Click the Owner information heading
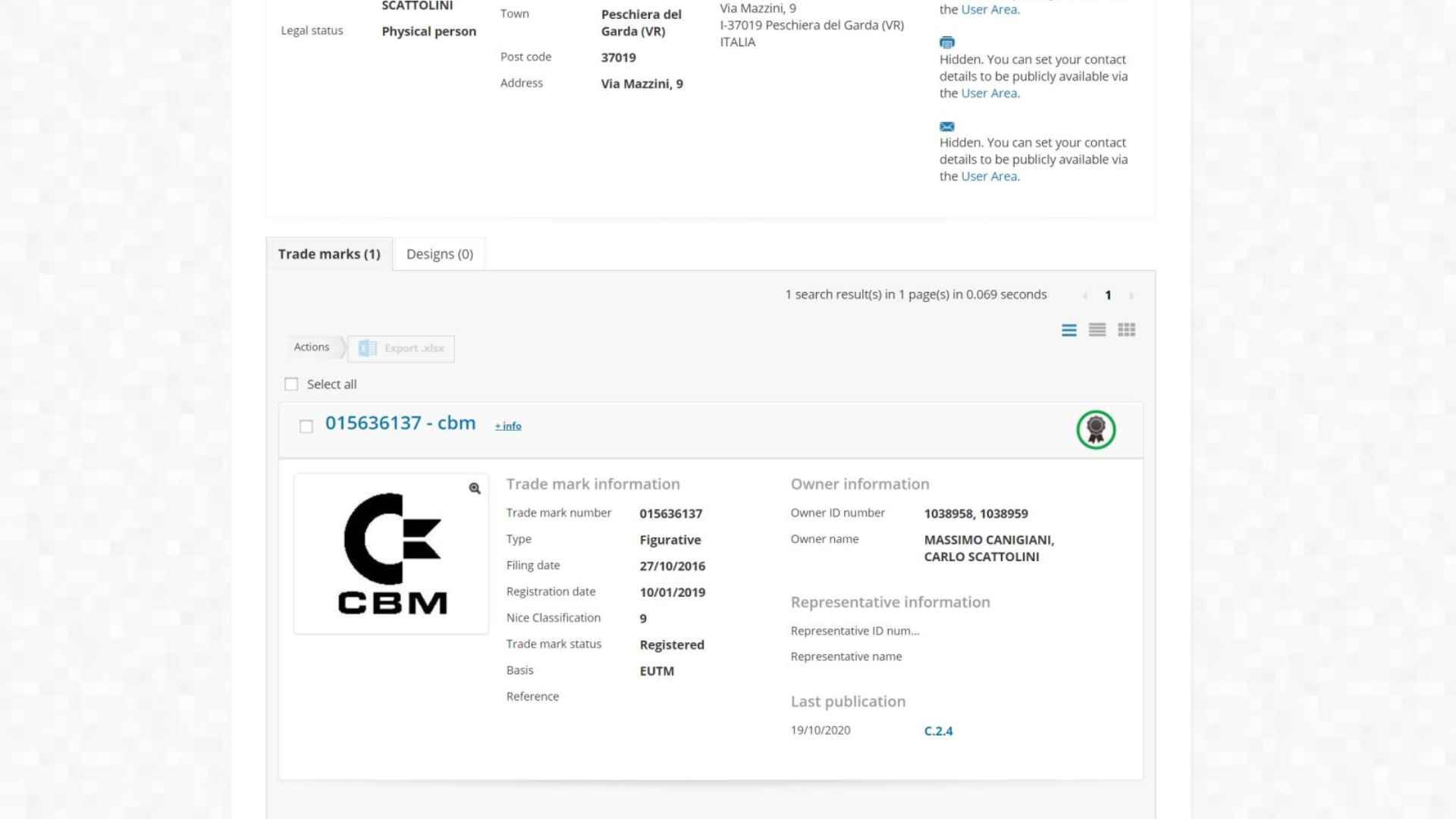 (860, 484)
